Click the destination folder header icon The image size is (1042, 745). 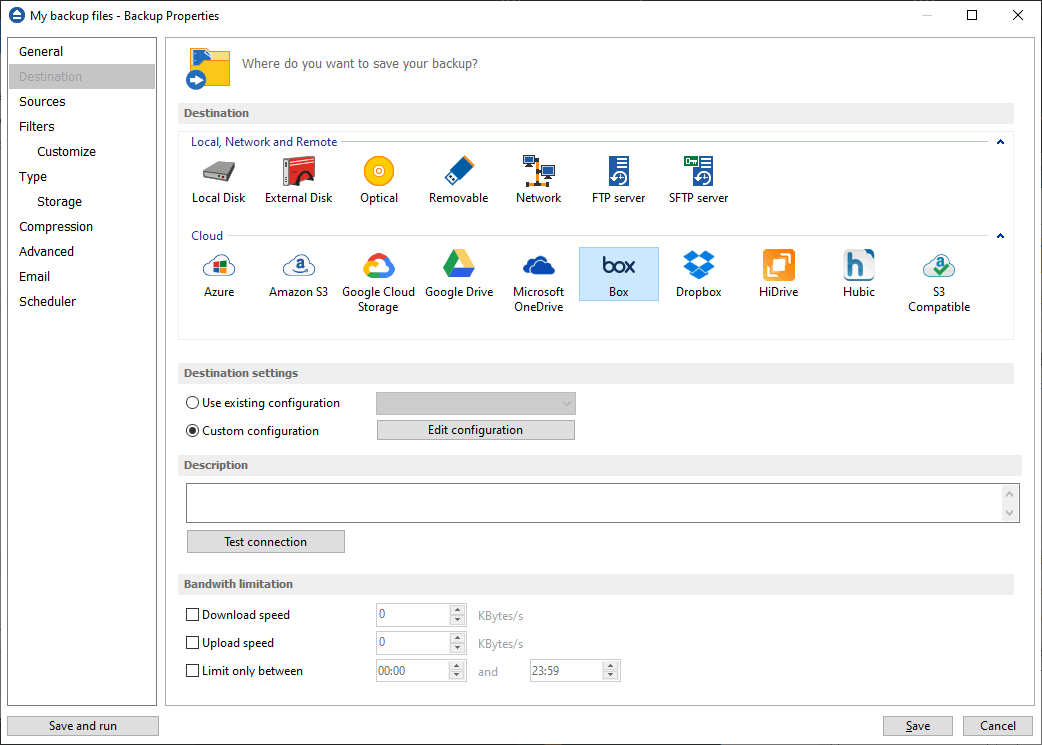[x=209, y=68]
